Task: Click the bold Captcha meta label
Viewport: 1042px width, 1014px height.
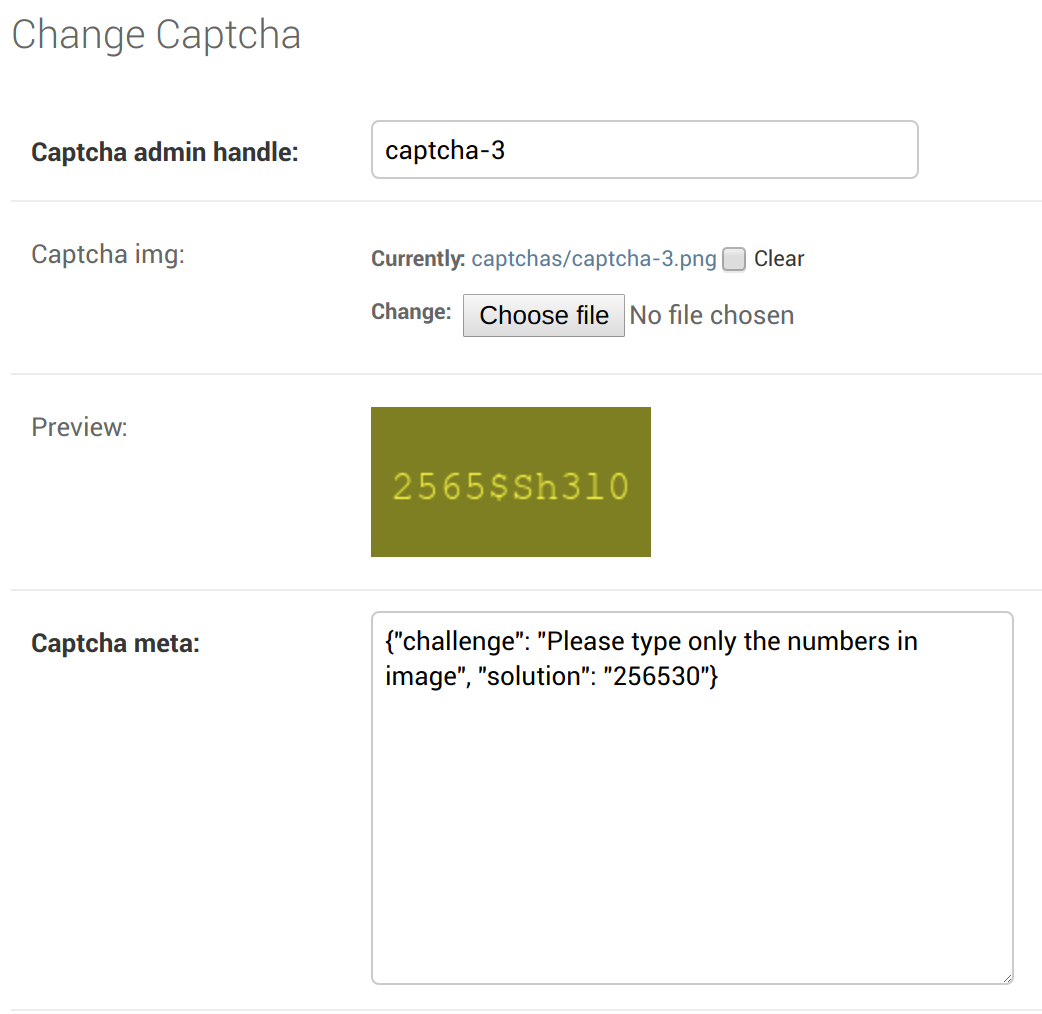Action: point(114,643)
